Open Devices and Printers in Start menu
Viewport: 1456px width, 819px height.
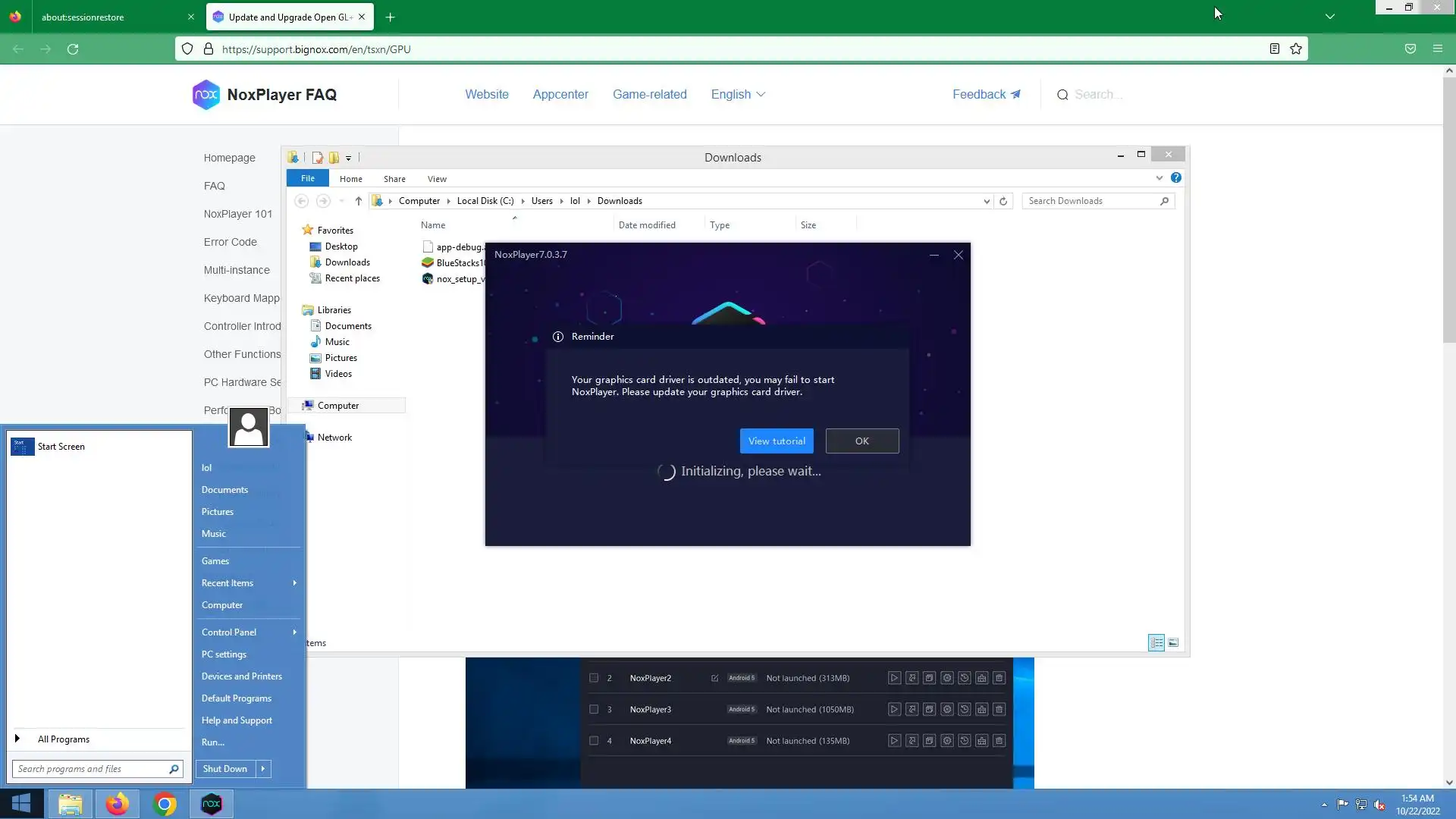click(241, 676)
